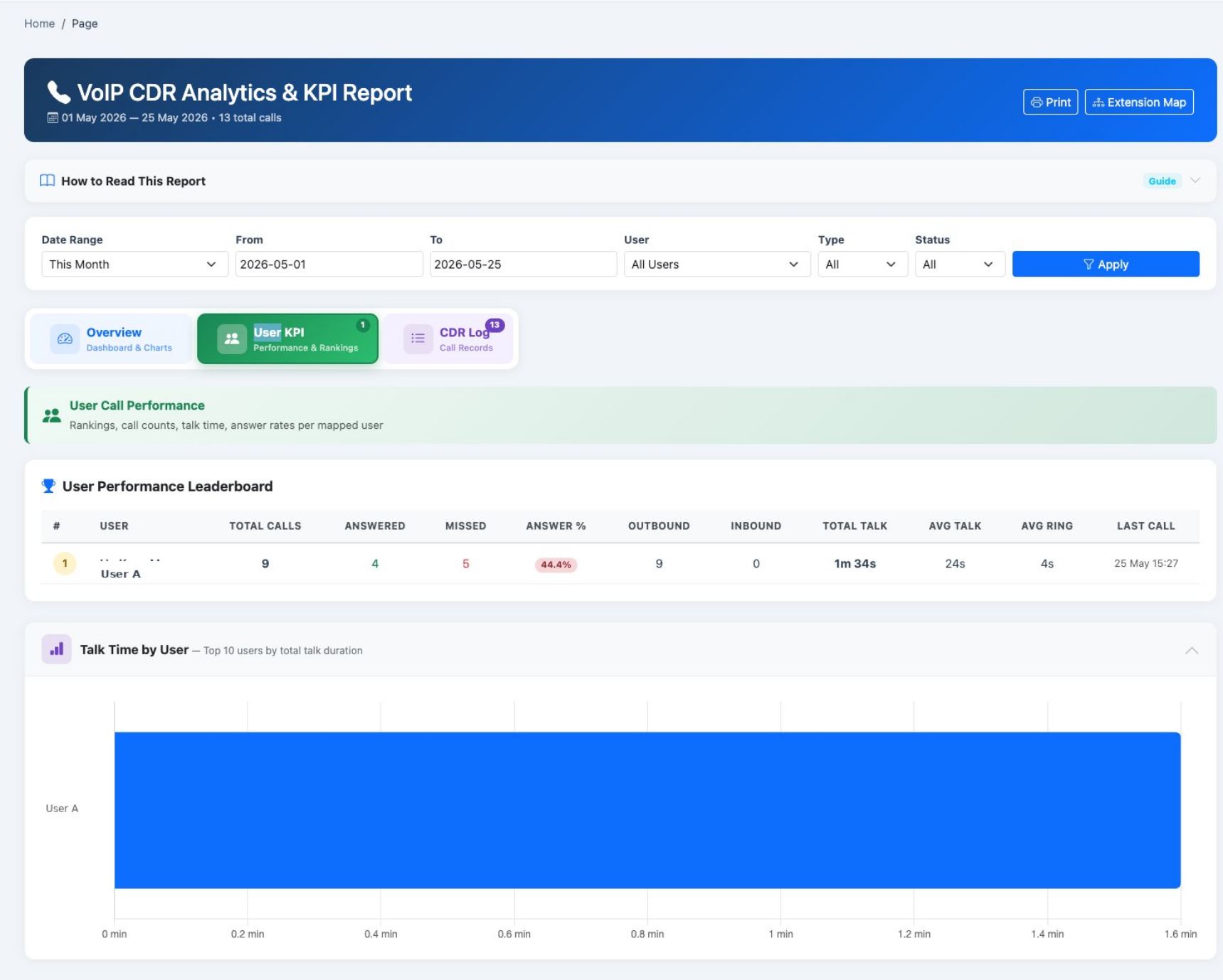Viewport: 1223px width, 980px height.
Task: Click the User Performance Leaderboard heading
Action: point(167,486)
